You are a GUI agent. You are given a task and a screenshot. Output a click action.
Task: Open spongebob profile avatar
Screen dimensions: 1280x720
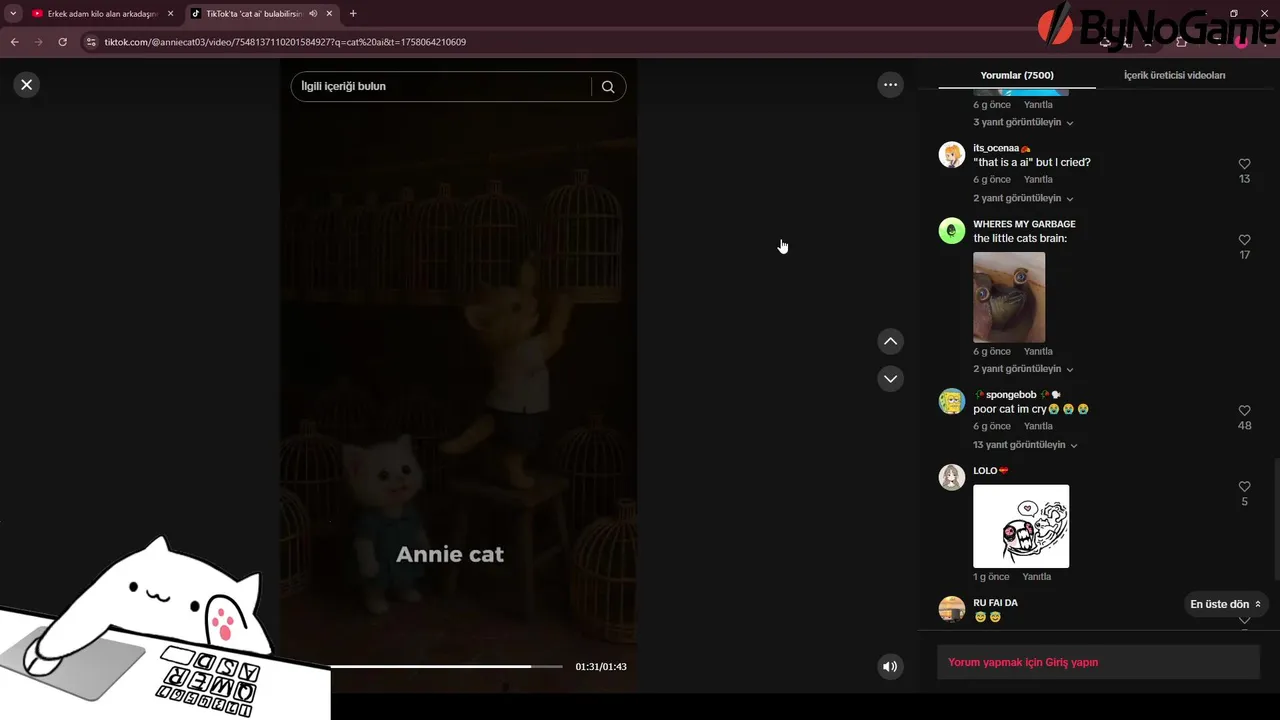[952, 402]
